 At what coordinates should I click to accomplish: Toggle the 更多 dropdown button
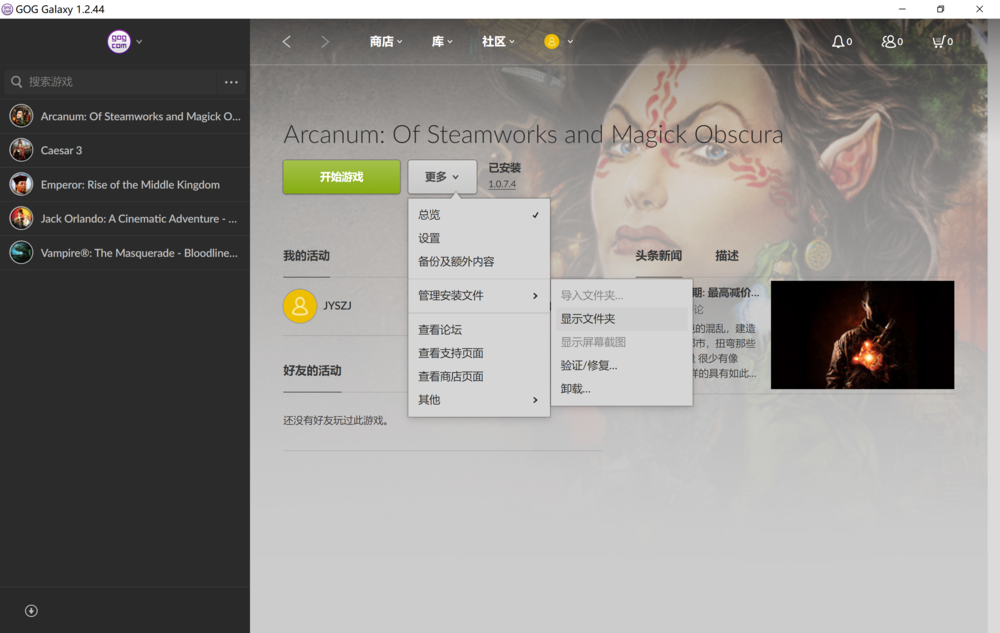point(442,177)
